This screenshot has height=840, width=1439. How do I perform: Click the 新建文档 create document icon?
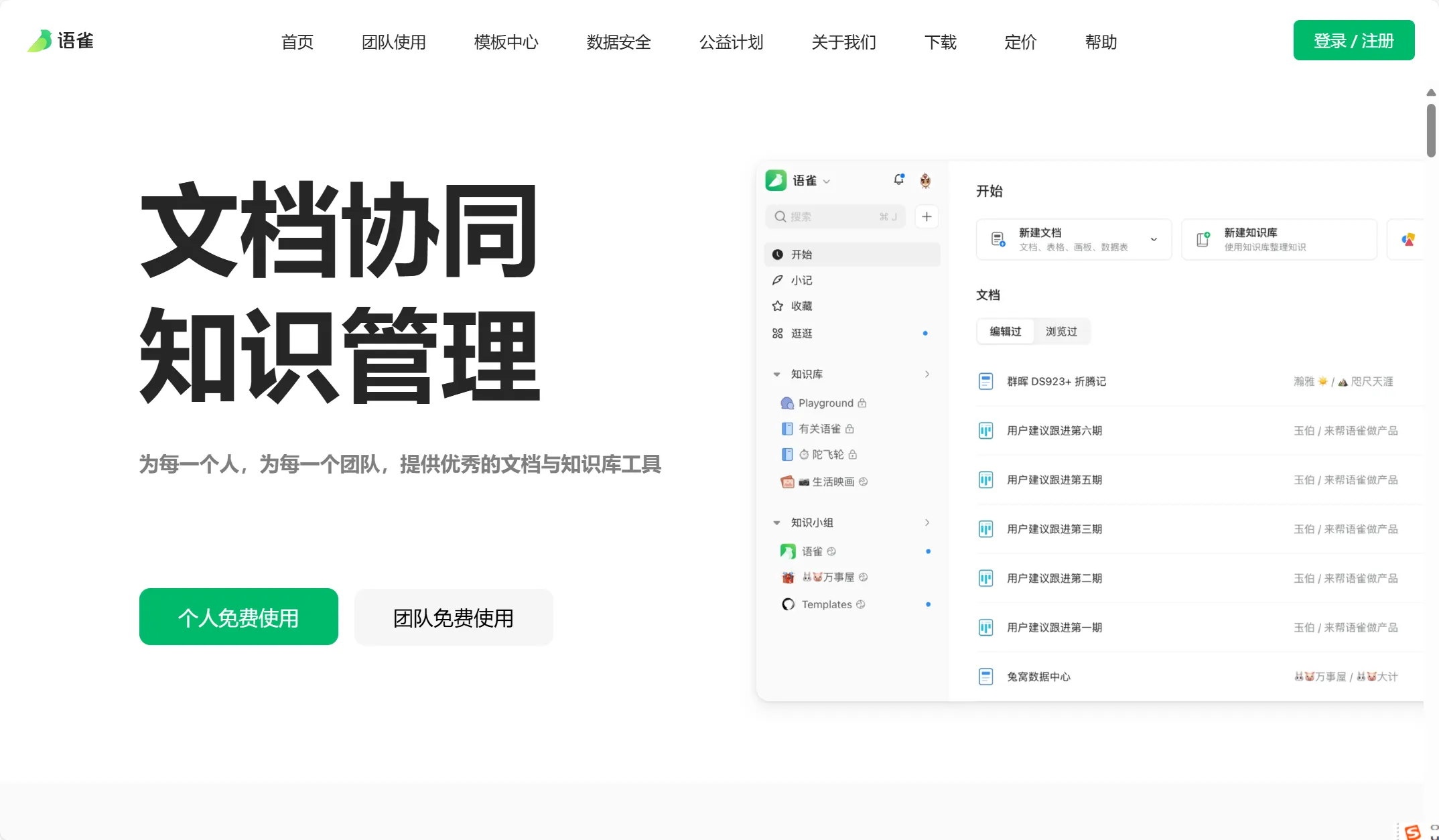(998, 239)
